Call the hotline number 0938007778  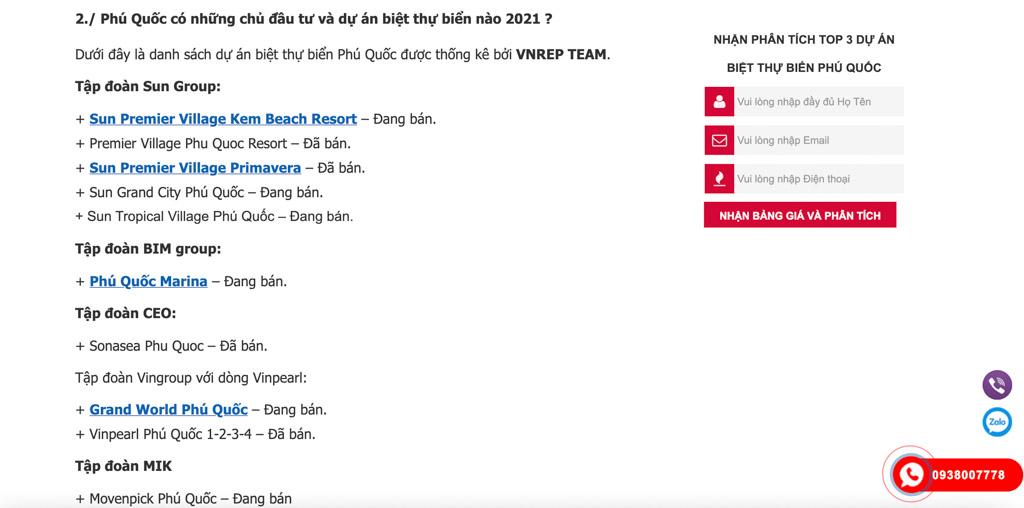pos(968,475)
